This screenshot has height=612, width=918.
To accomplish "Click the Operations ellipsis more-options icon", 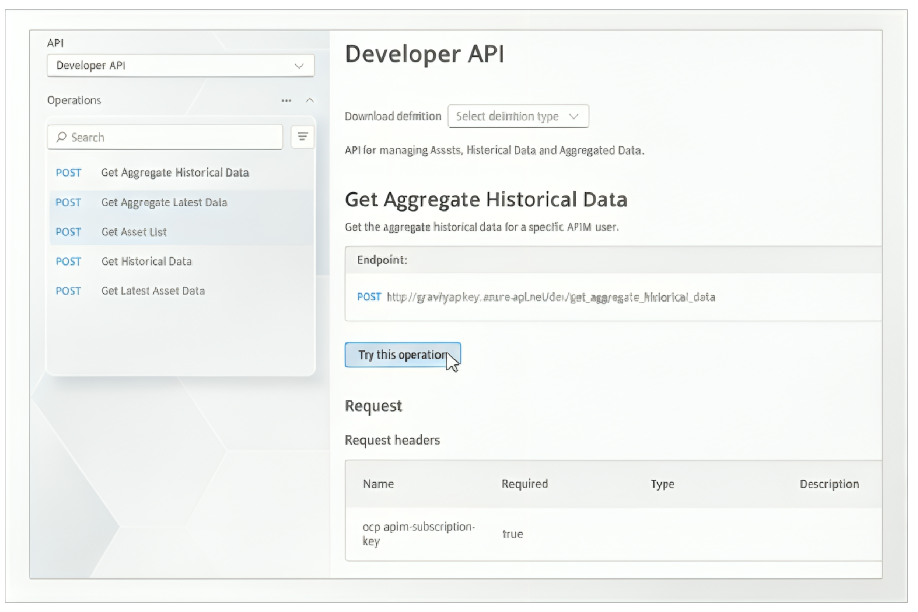I will point(286,101).
